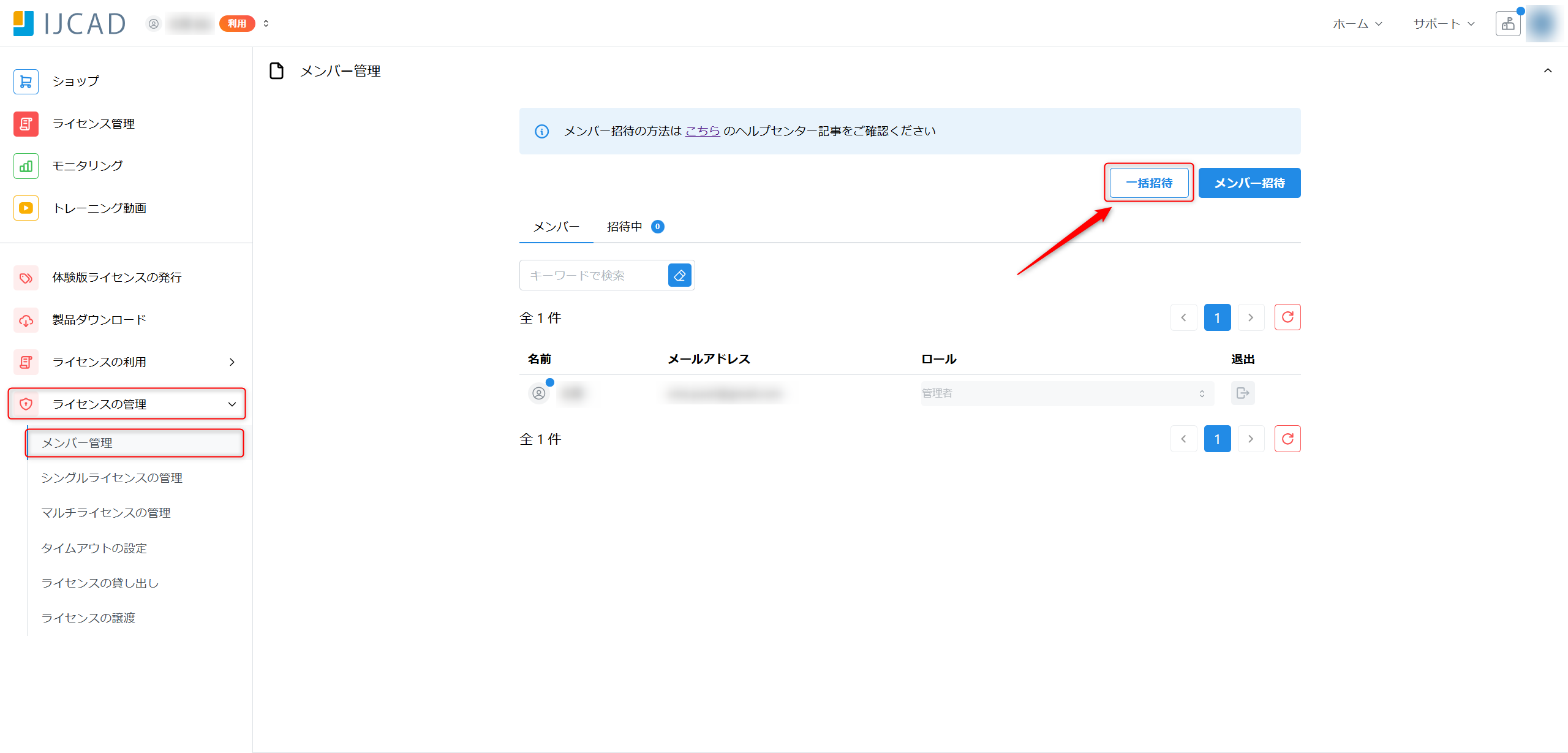Click the page document icon beside メンバー管理 title
The width and height of the screenshot is (1568, 753).
[x=277, y=71]
